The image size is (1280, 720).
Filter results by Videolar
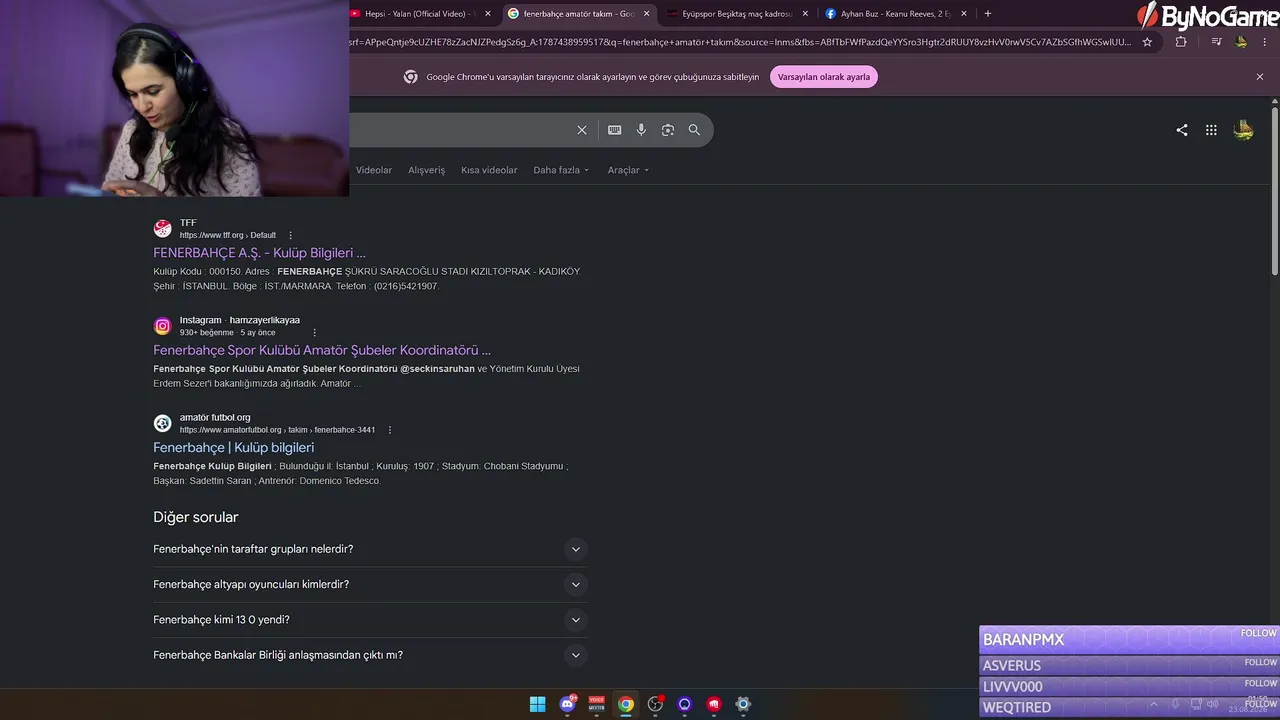click(x=374, y=170)
